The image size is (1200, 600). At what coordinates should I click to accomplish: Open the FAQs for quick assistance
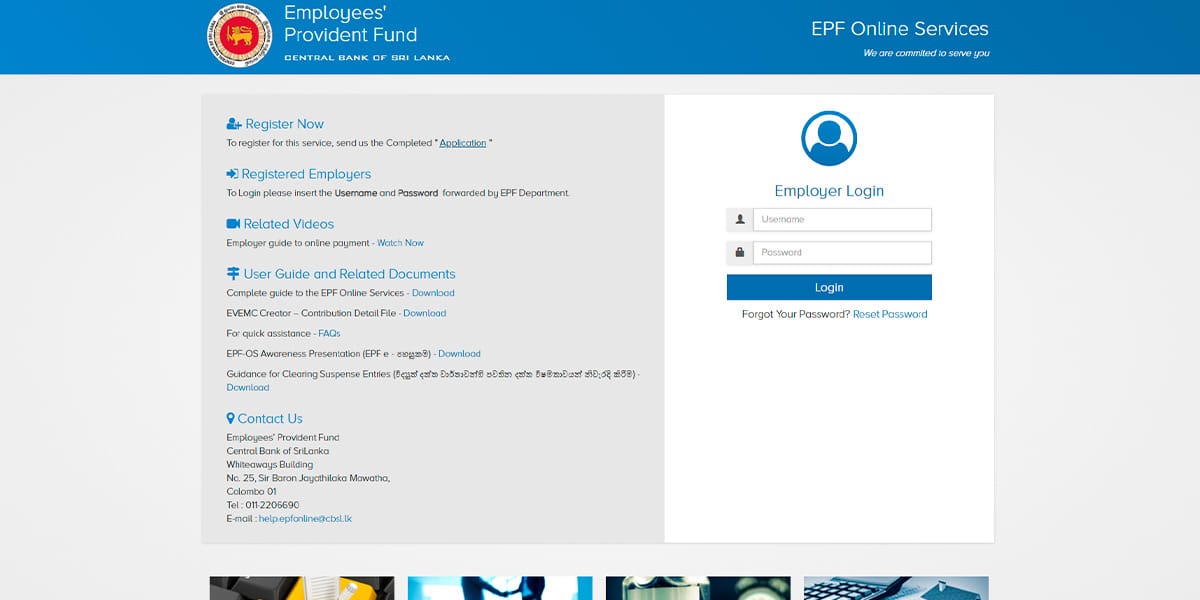(x=330, y=333)
